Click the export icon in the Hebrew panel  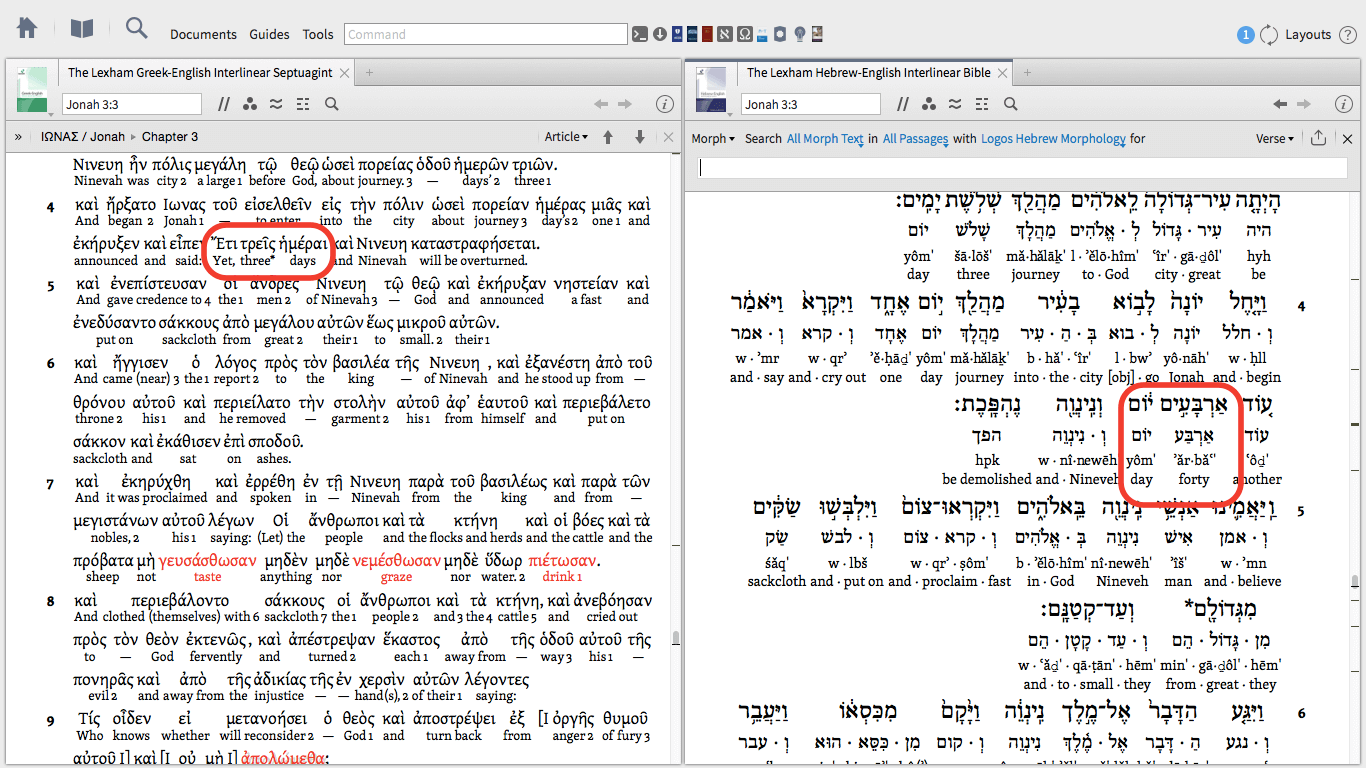[1318, 139]
